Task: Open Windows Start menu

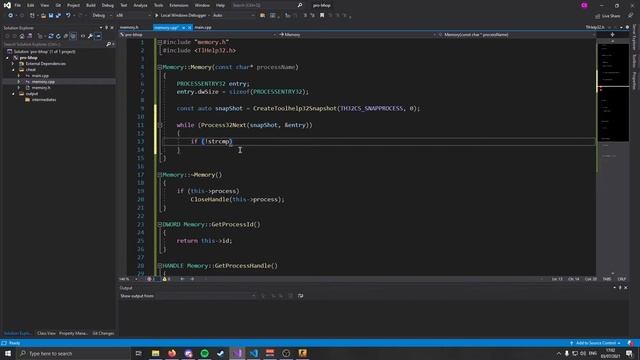Action: click(x=8, y=353)
